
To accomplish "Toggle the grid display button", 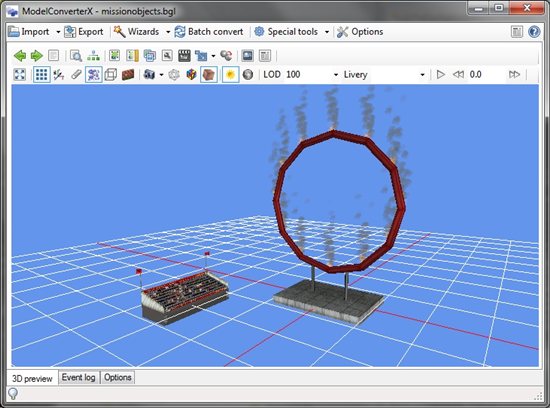I will pos(41,74).
